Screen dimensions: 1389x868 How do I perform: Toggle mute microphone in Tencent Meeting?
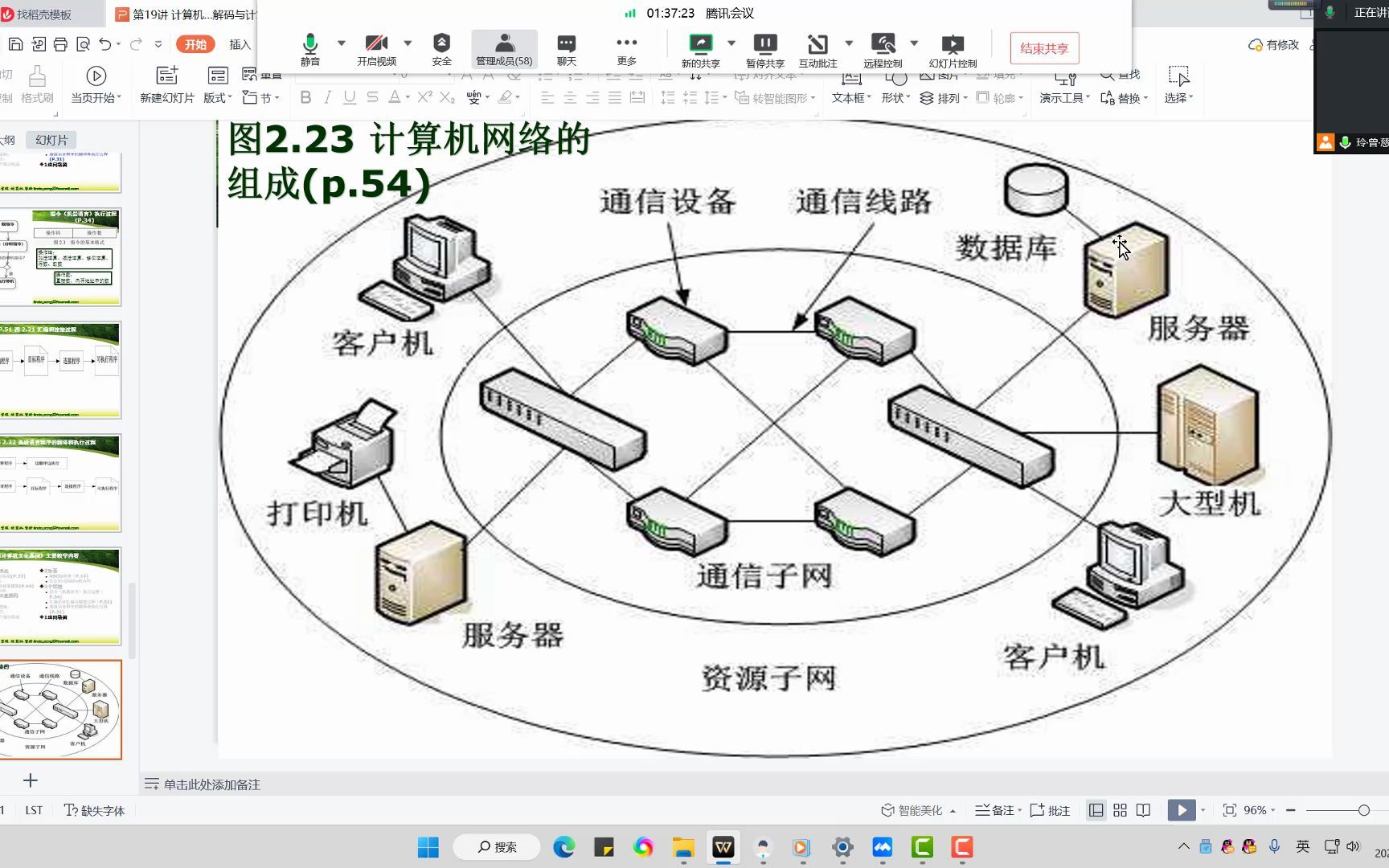coord(310,50)
